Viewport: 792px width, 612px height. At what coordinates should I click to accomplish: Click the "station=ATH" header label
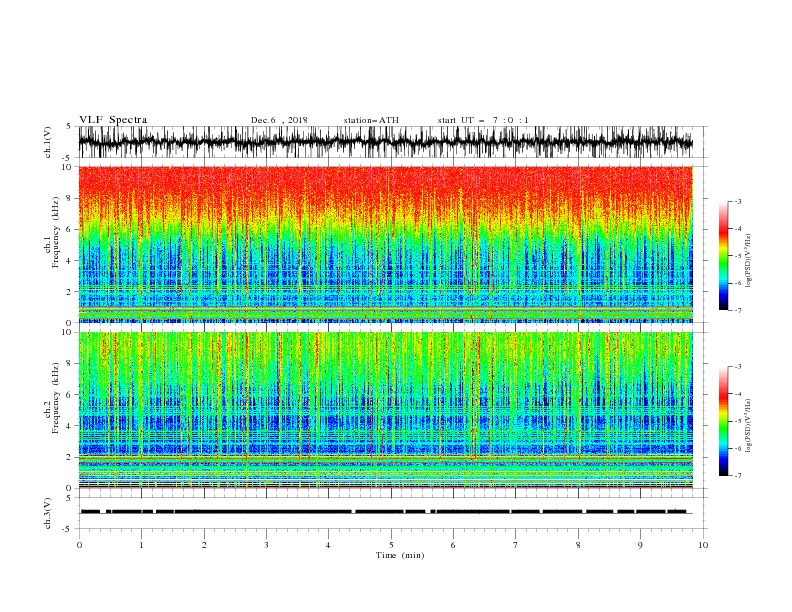click(x=371, y=120)
